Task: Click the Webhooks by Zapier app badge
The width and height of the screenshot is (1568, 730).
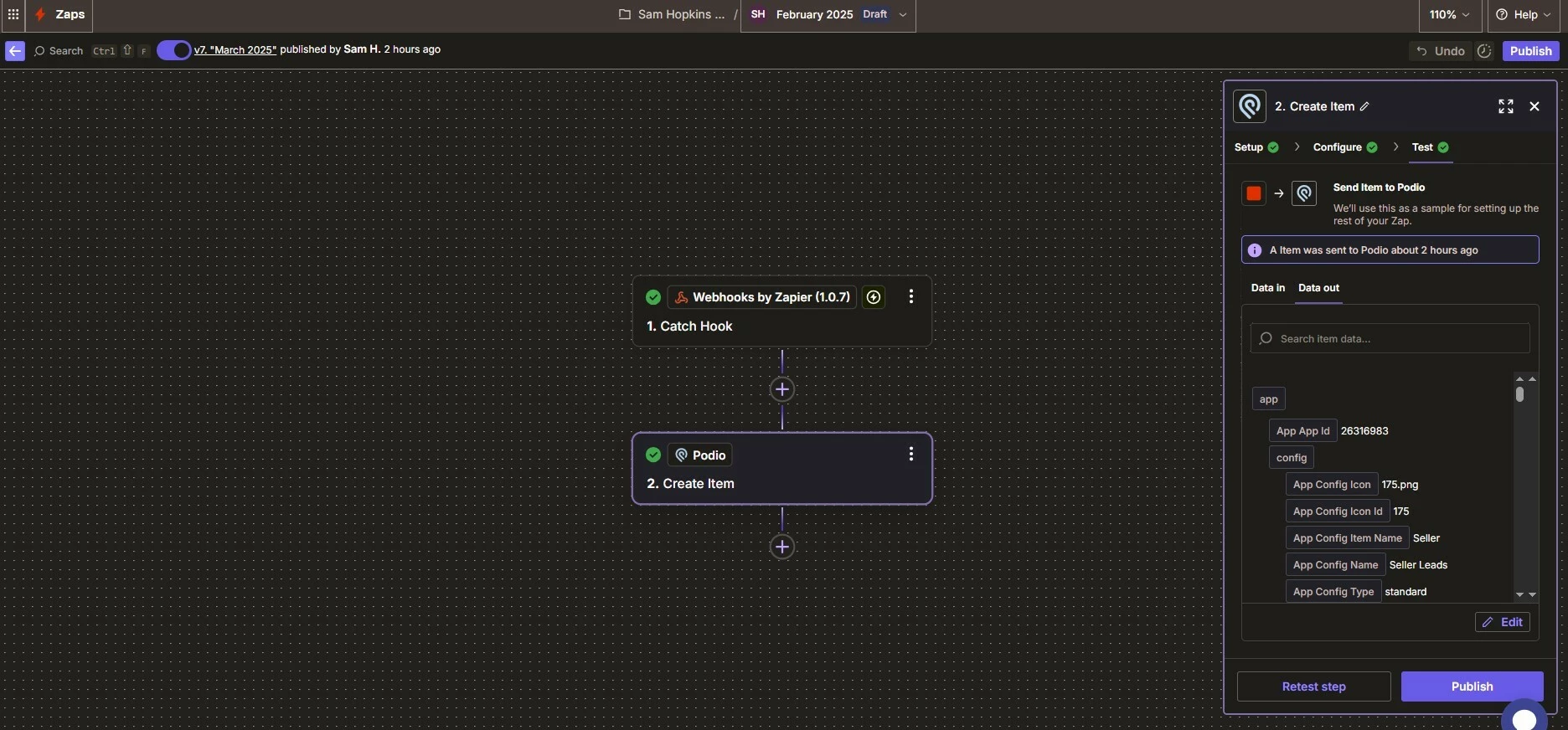Action: (762, 297)
